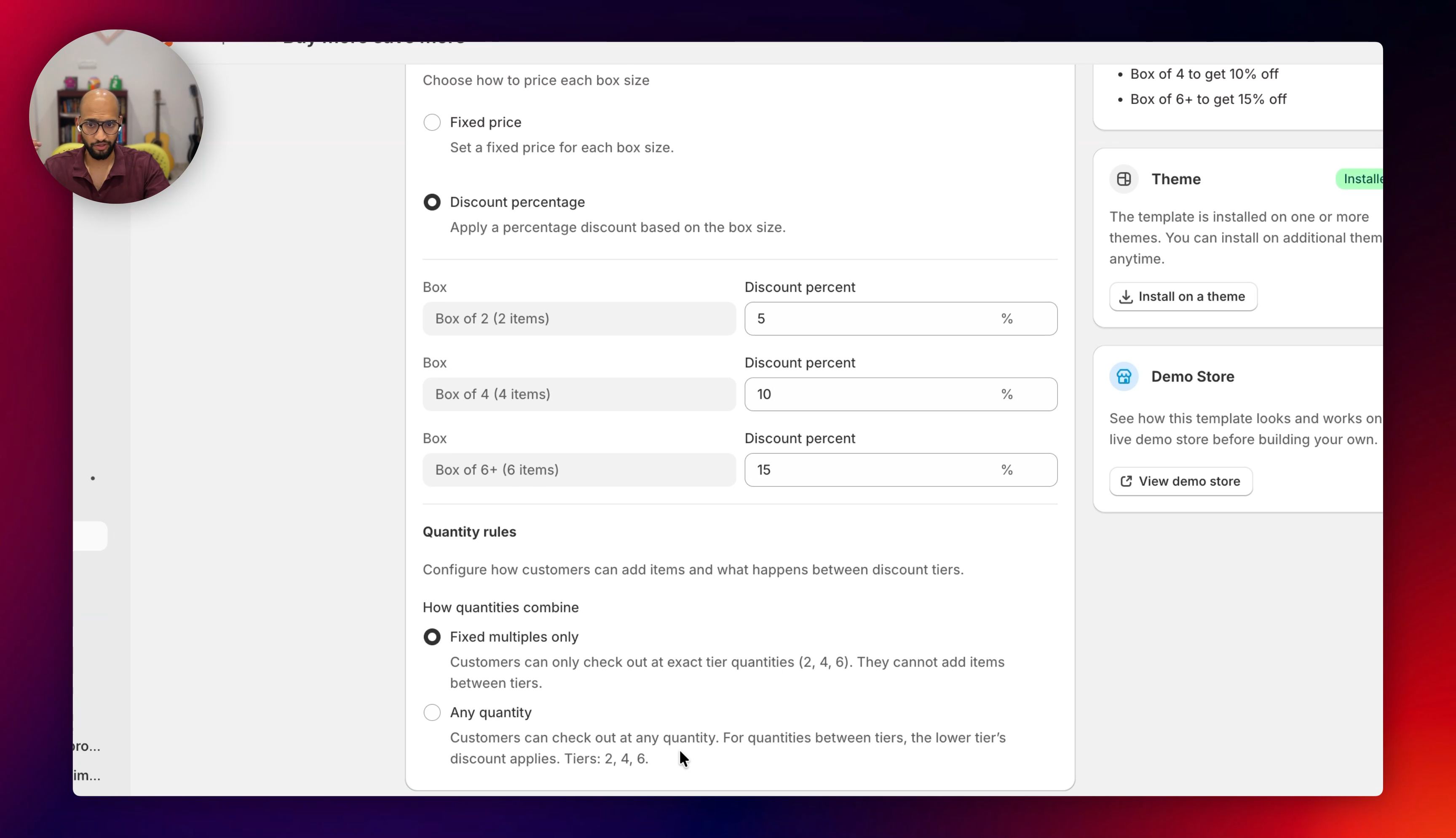Click 'Apply a percentage discount based on the box size.' text

(617, 227)
